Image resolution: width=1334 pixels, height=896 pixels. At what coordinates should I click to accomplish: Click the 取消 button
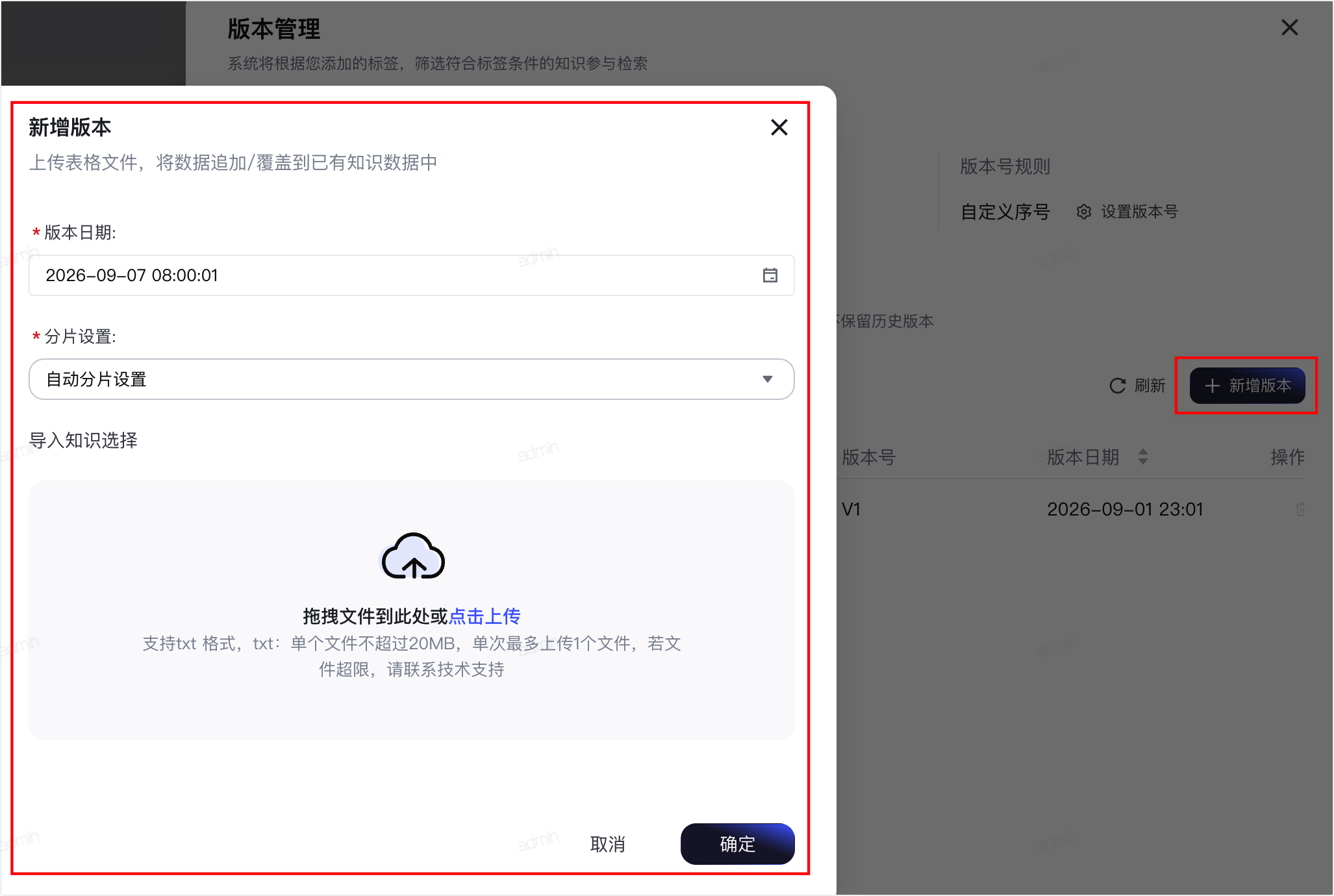click(x=607, y=844)
